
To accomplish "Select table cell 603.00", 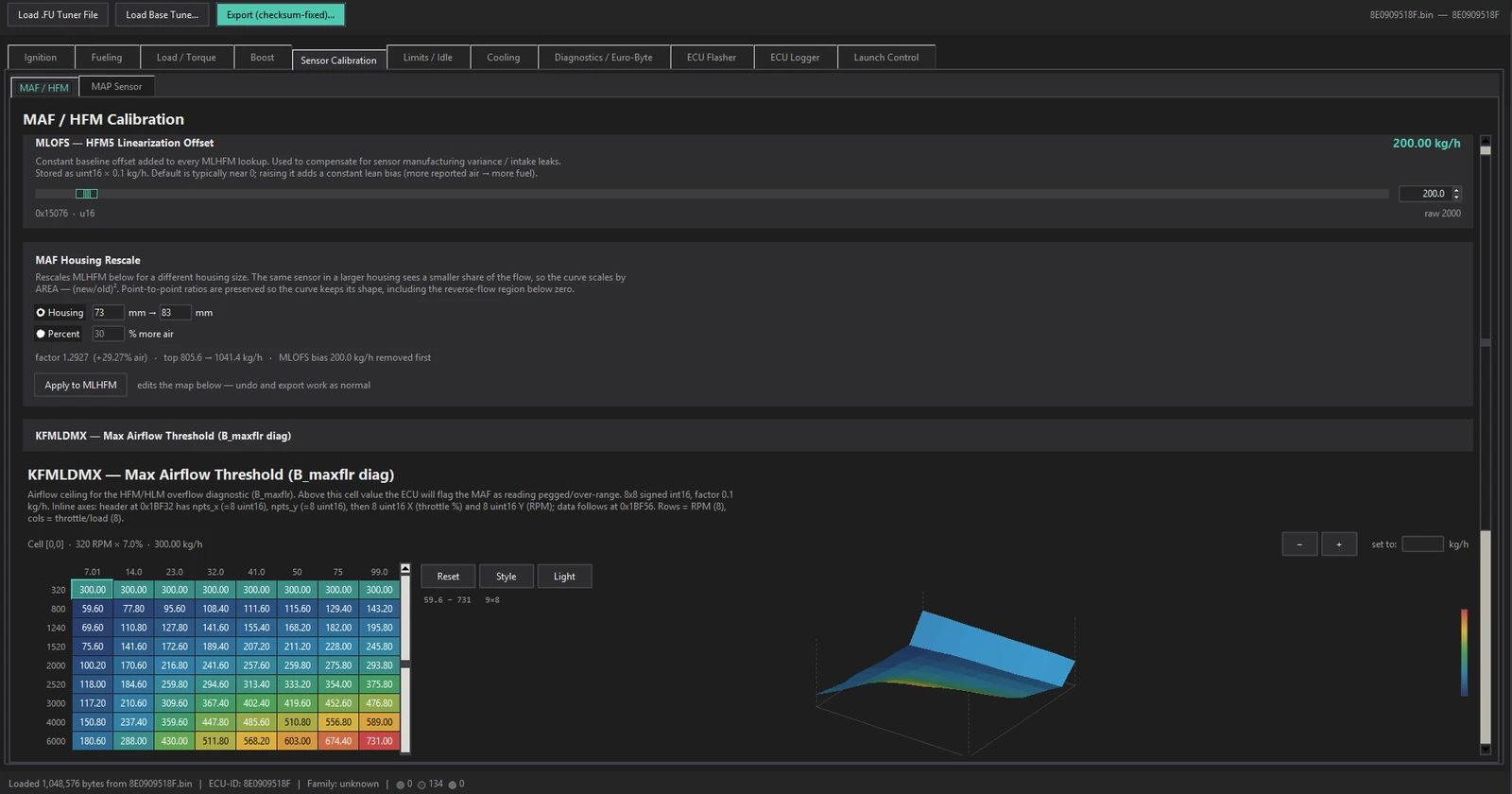I will tap(298, 741).
